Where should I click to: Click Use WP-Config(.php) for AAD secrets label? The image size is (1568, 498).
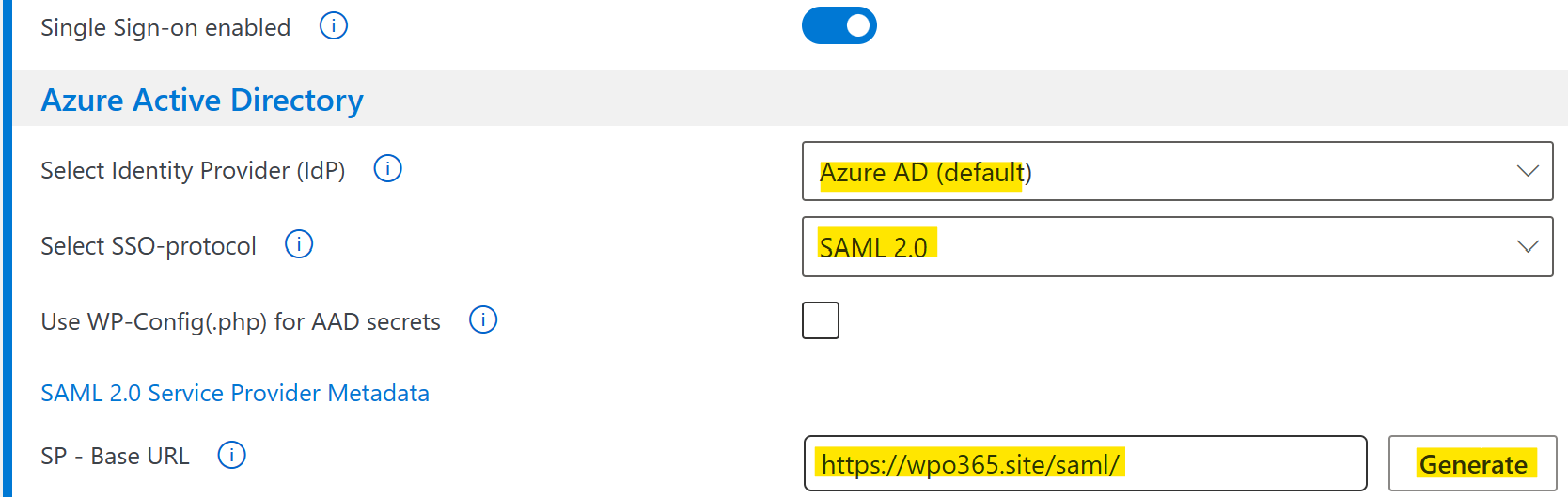[x=241, y=321]
